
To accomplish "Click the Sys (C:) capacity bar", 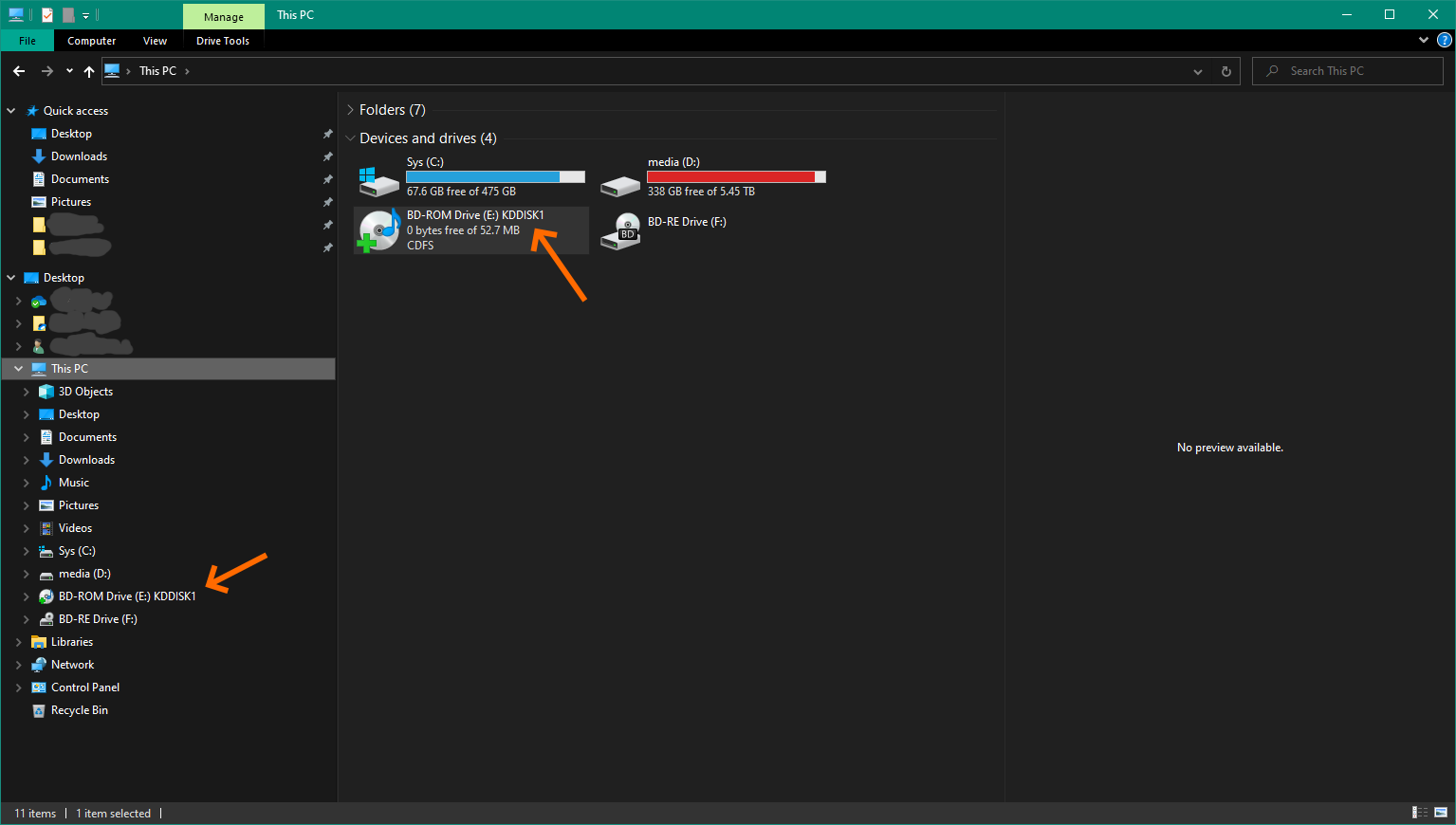I will tap(495, 177).
